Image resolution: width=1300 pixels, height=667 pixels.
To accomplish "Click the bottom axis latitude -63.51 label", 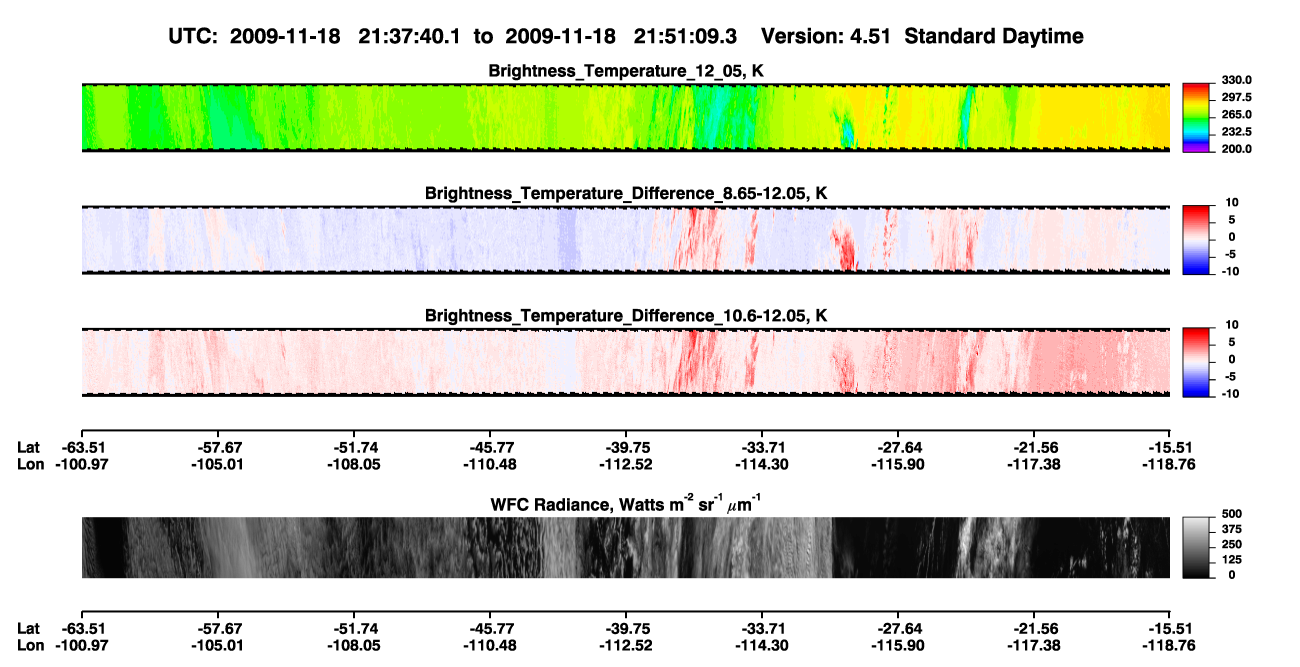I will point(81,628).
